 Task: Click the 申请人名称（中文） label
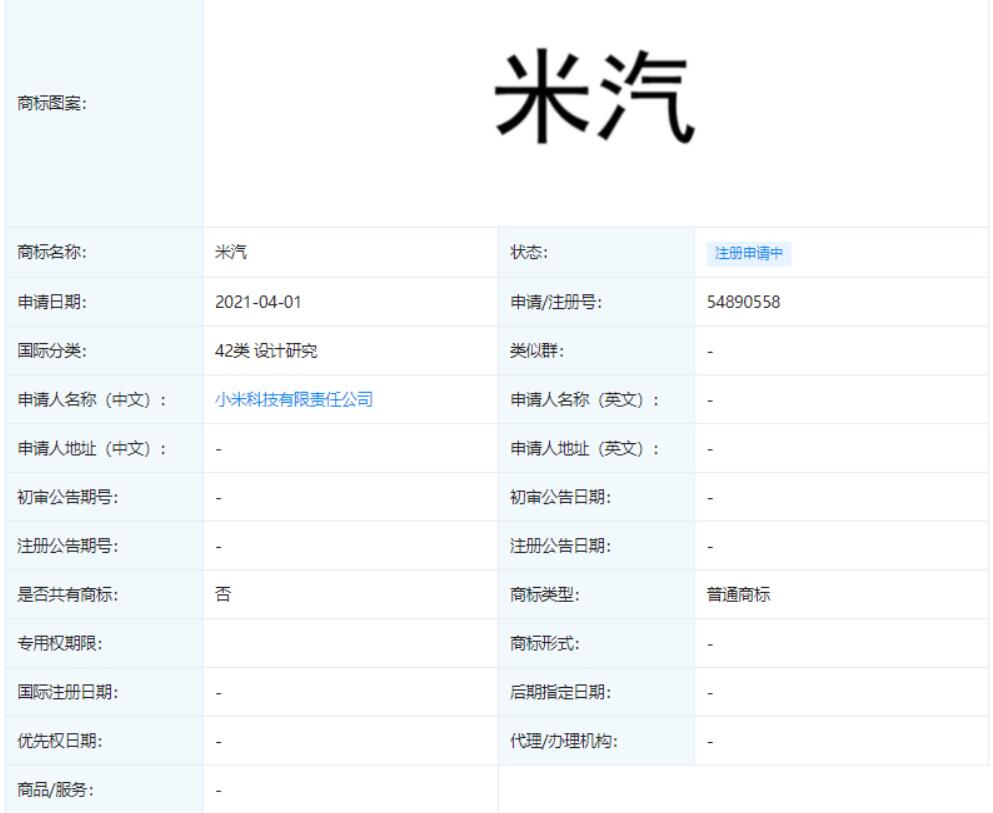(x=92, y=400)
